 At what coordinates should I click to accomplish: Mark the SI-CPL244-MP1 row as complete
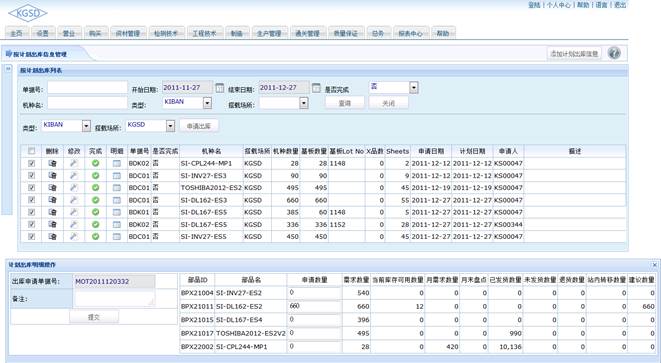(x=96, y=164)
